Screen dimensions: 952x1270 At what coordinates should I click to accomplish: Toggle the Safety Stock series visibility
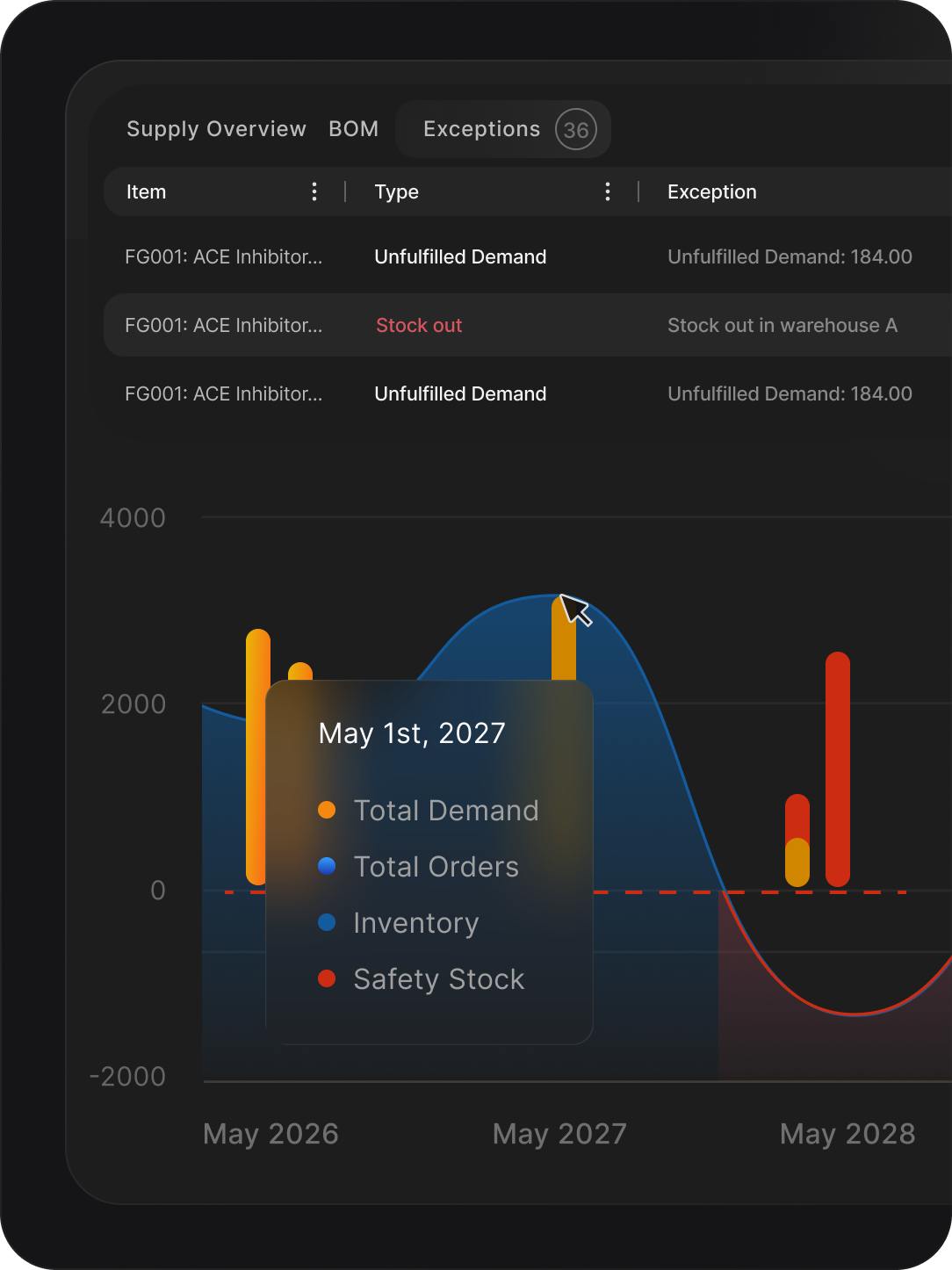[326, 978]
